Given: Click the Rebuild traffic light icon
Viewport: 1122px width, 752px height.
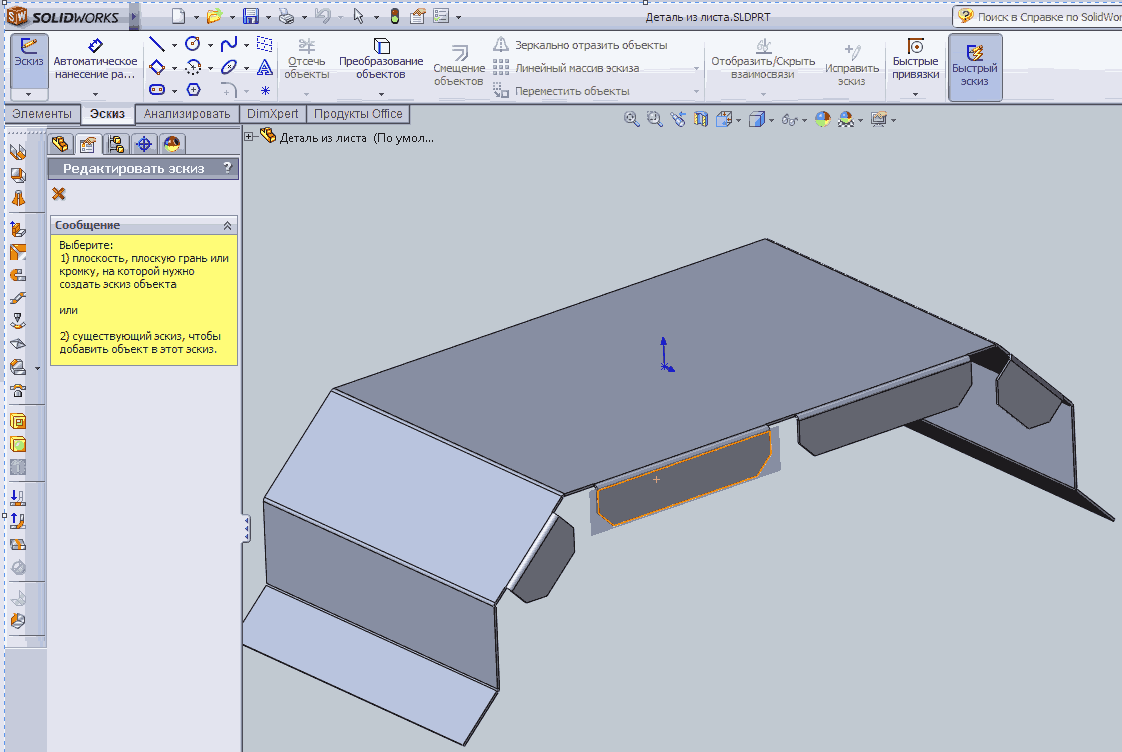Looking at the screenshot, I should coord(394,16).
